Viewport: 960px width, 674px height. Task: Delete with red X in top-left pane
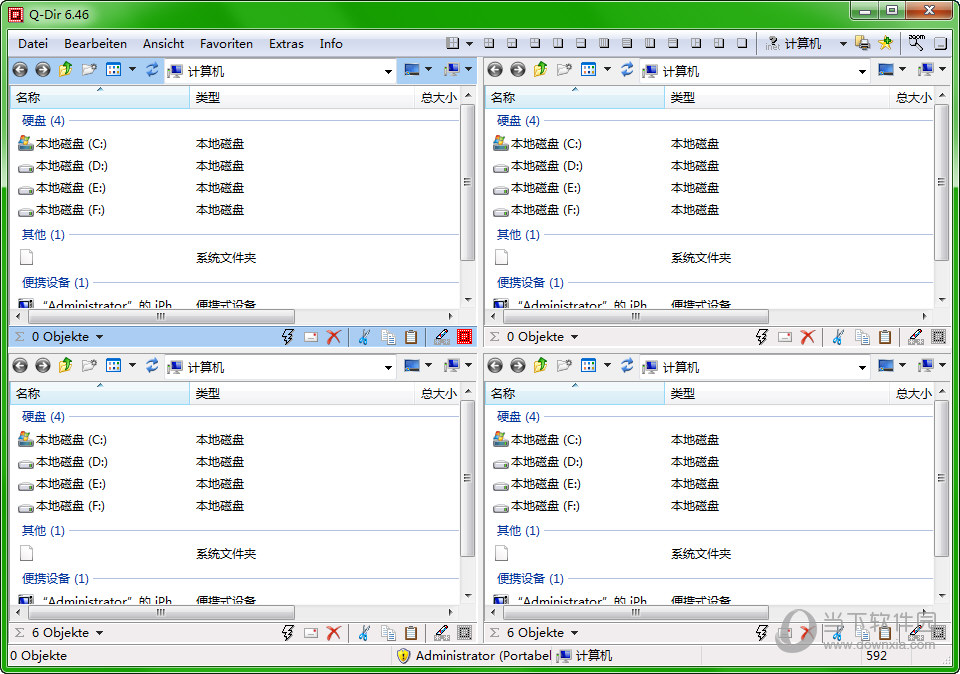[x=334, y=337]
